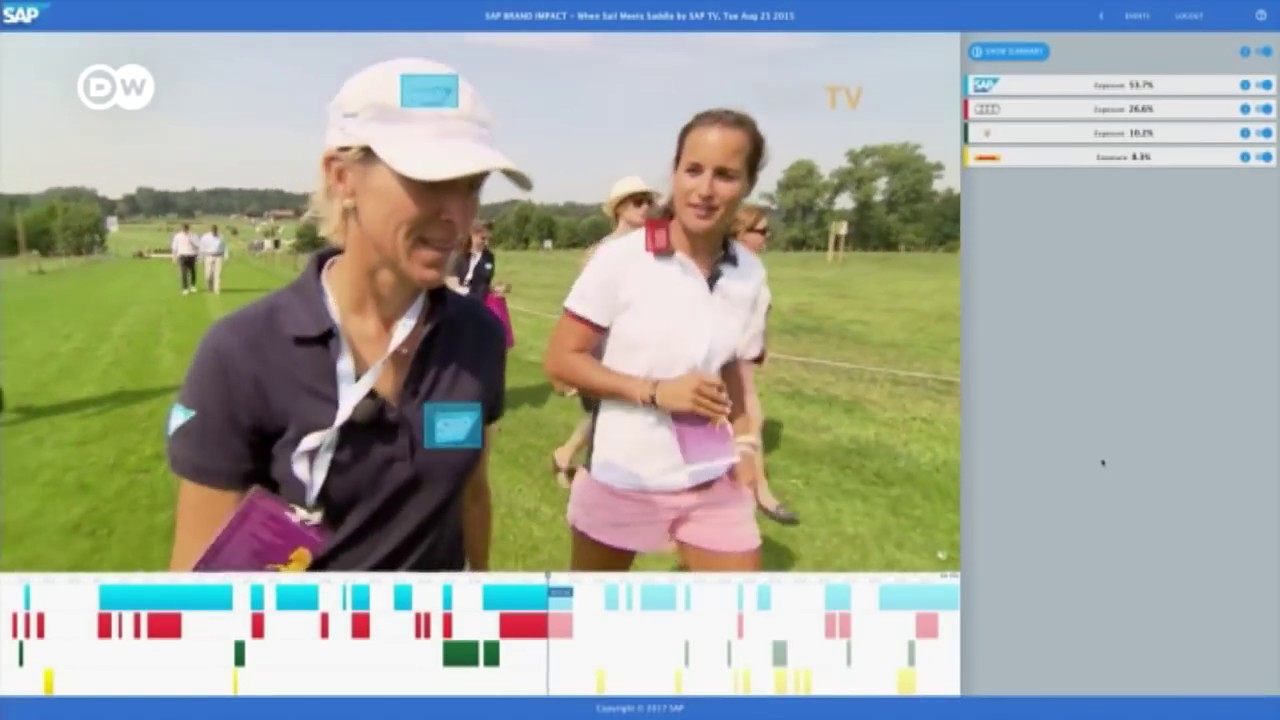The image size is (1280, 720).
Task: Jump to last light-cyan segment at timeline end
Action: click(x=918, y=597)
